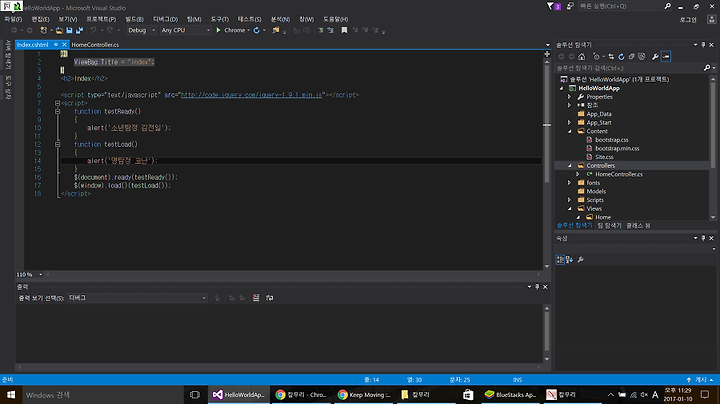Start debugging with the green play arrow
Viewport: 720px width, 404px height.
coord(218,30)
